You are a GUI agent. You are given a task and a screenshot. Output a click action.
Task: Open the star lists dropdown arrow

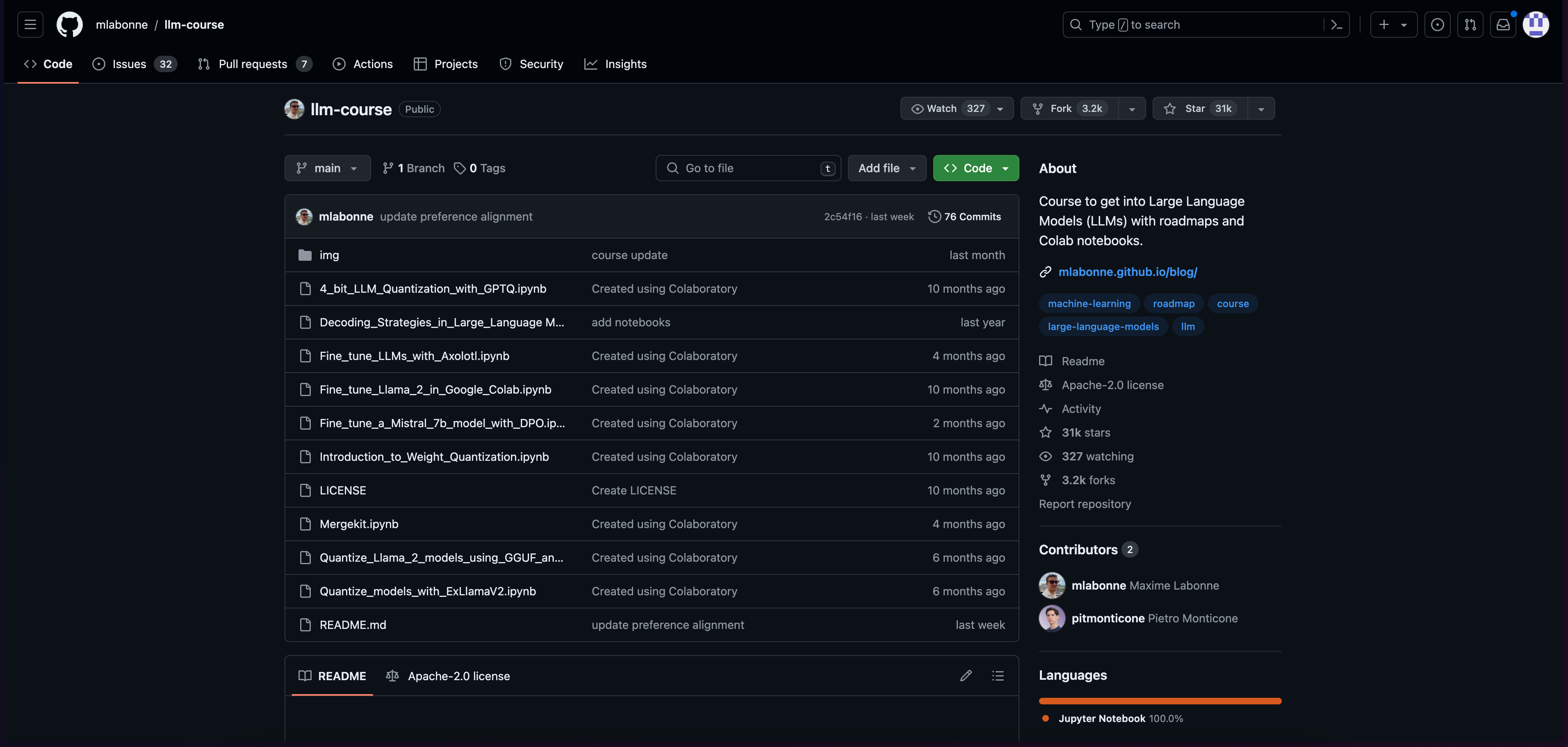(x=1261, y=109)
